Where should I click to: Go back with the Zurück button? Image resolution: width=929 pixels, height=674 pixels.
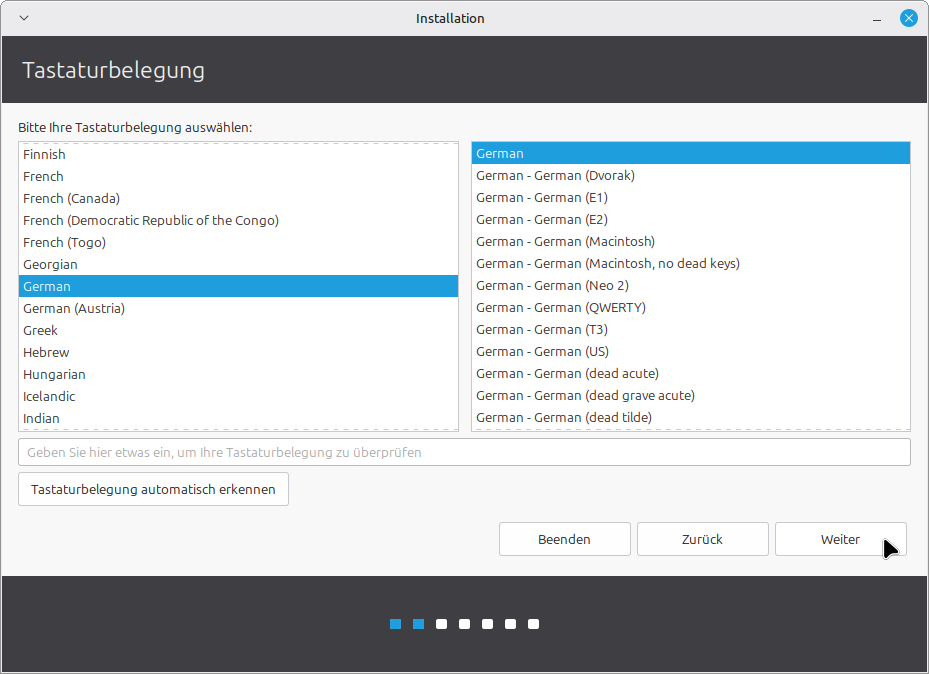pos(702,539)
